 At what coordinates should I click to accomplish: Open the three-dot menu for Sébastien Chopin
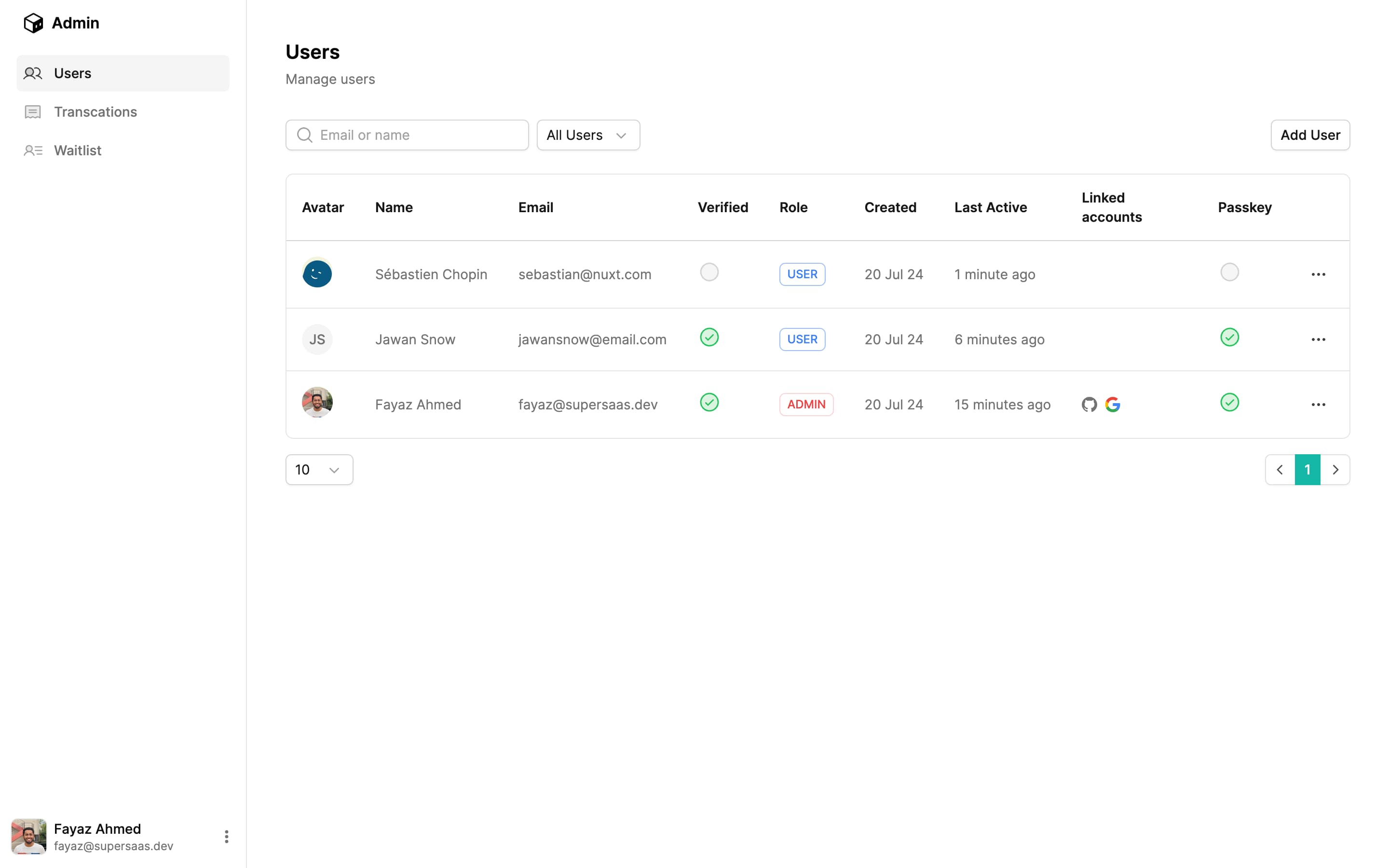pos(1318,274)
